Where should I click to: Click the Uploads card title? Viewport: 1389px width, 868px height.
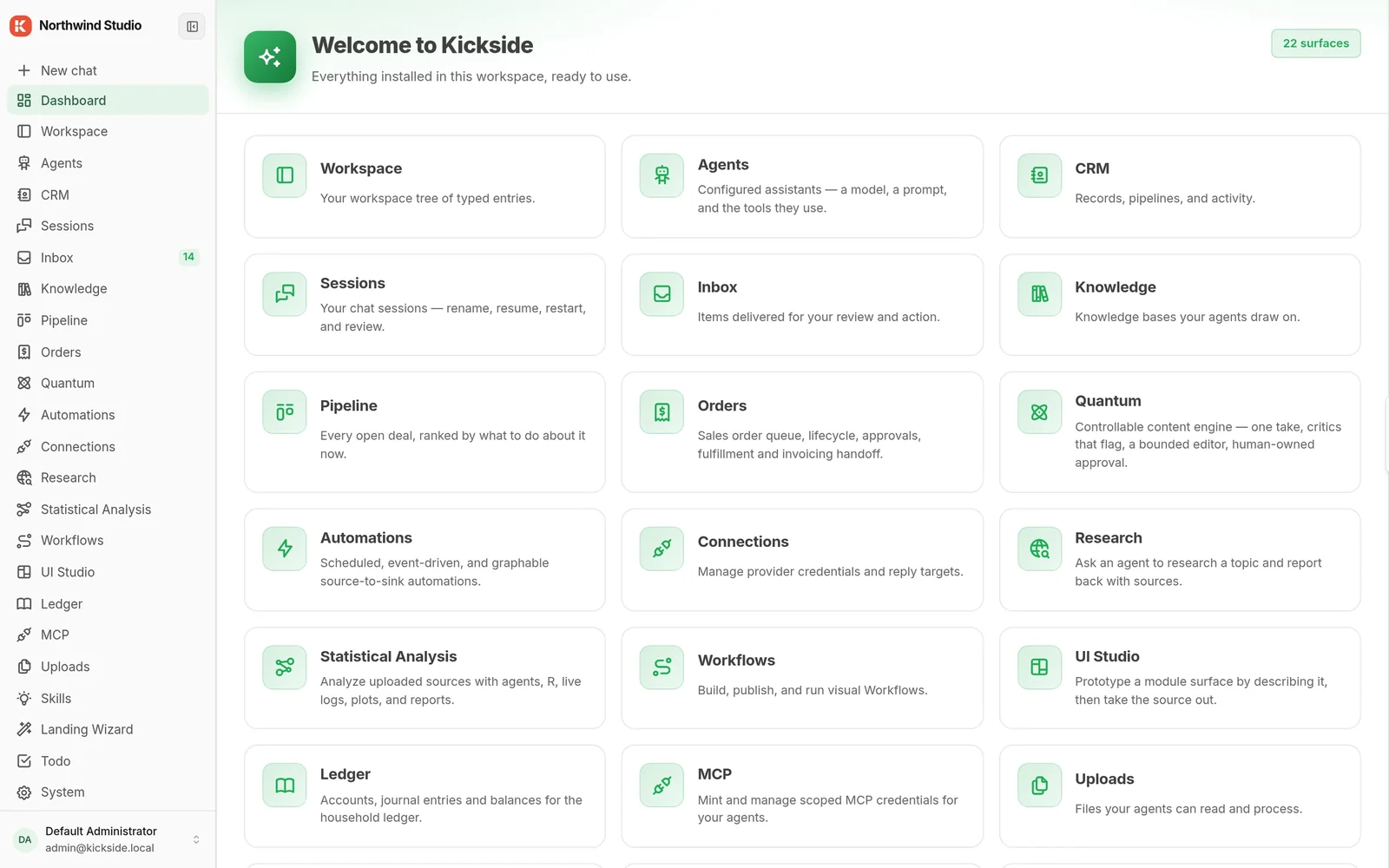click(x=1104, y=779)
